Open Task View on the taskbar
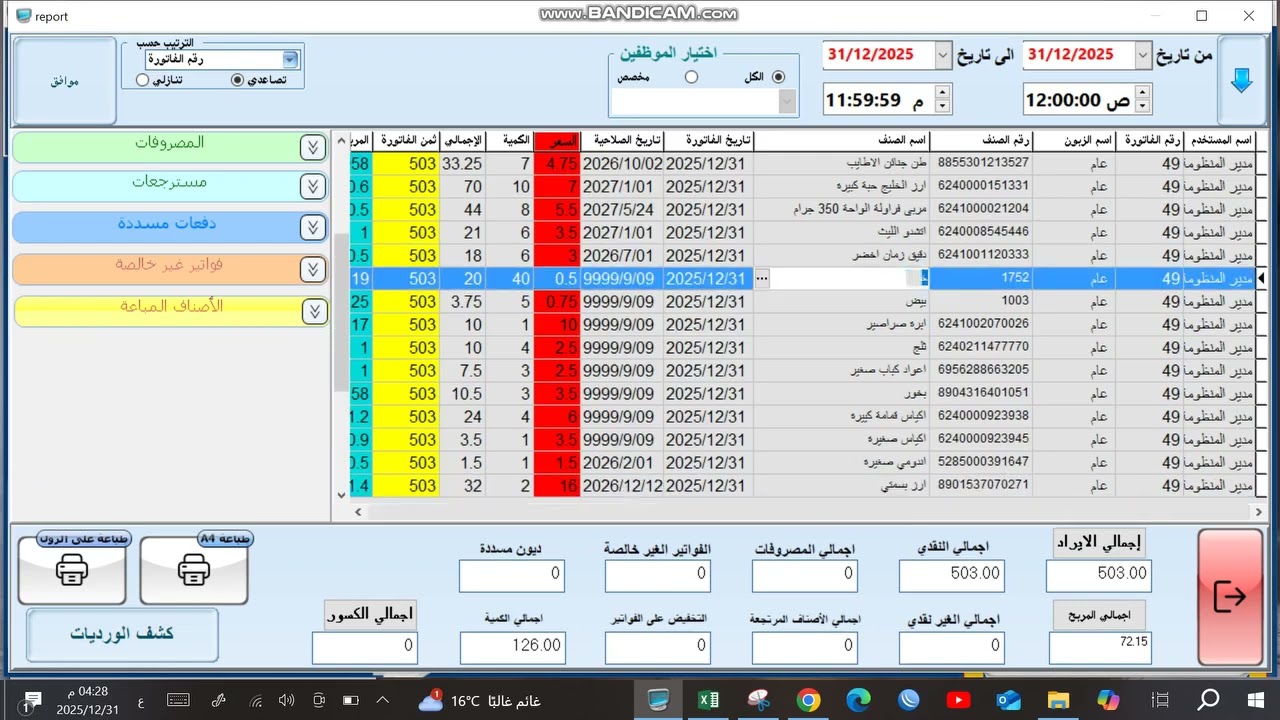The height and width of the screenshot is (720, 1280). point(1160,700)
